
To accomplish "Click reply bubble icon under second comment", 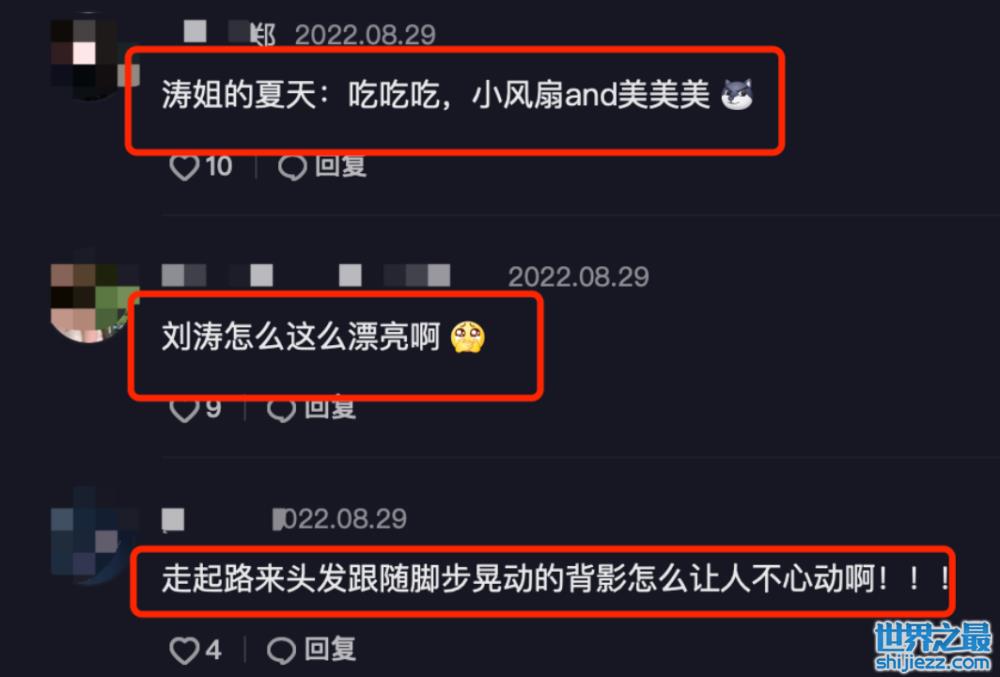I will [281, 409].
